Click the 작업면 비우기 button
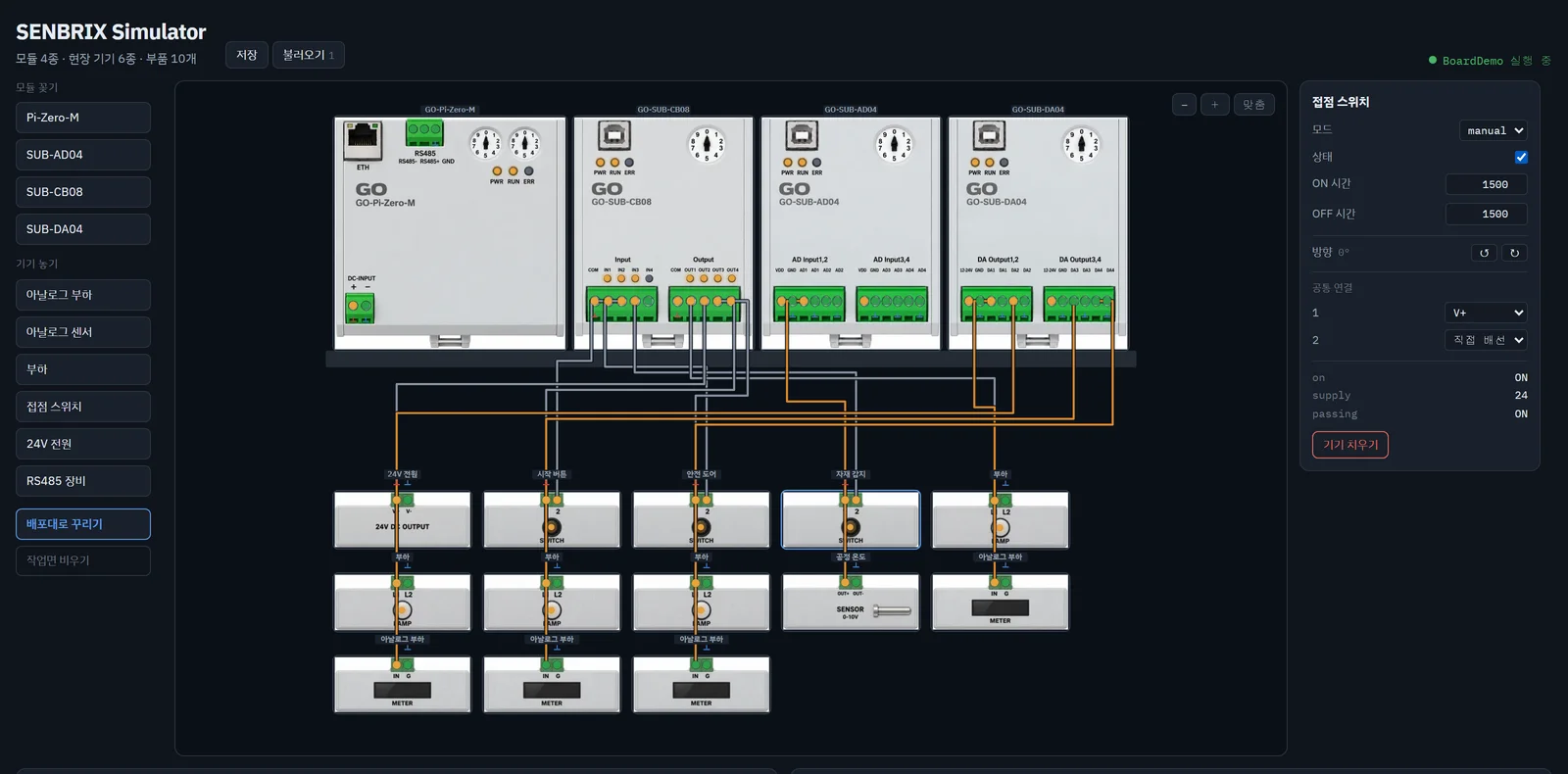Image resolution: width=1568 pixels, height=774 pixels. 83,560
